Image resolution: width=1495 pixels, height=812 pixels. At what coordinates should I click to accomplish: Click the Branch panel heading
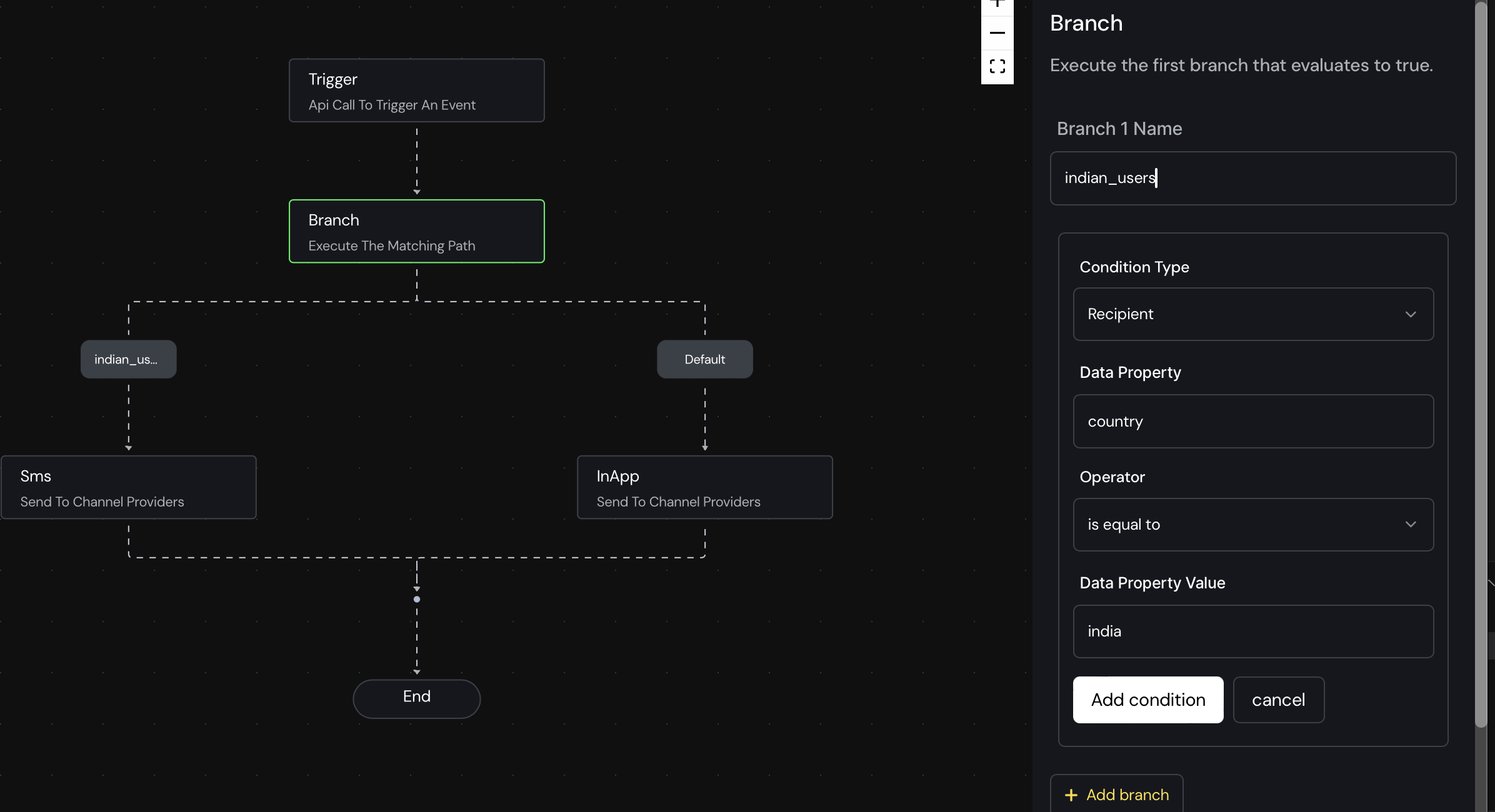click(1086, 23)
